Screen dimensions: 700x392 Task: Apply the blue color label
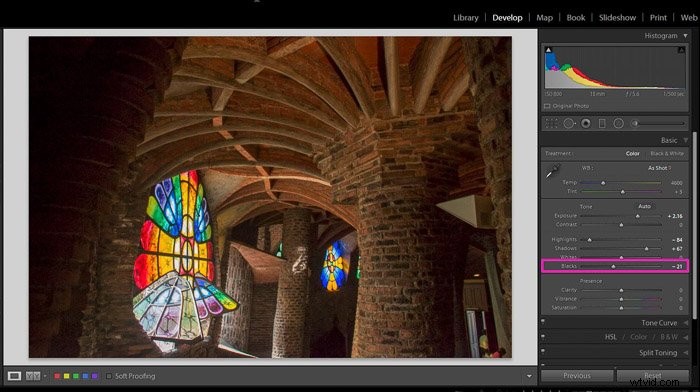85,376
